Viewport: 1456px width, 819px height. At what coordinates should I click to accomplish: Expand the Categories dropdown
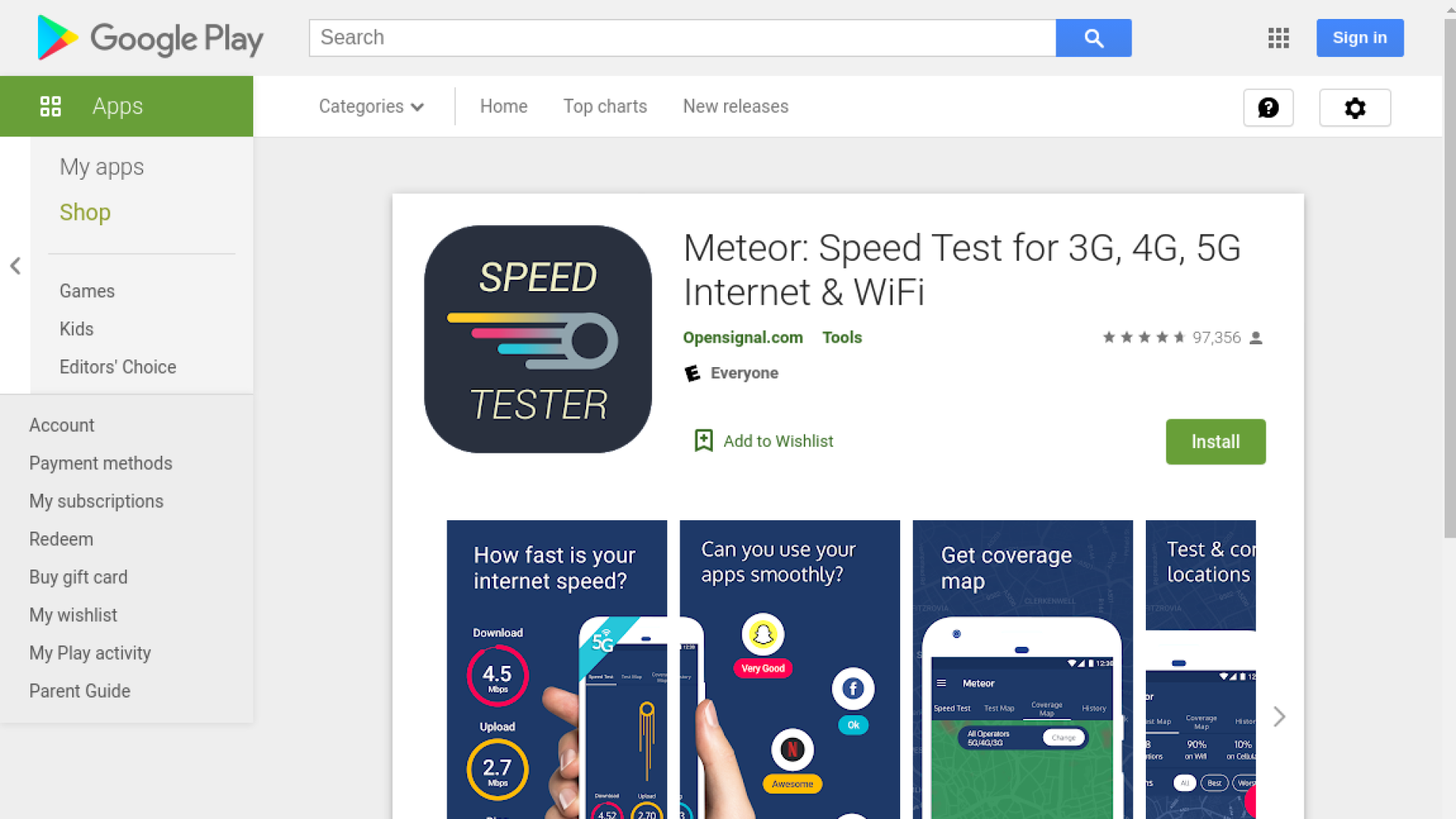pos(371,106)
